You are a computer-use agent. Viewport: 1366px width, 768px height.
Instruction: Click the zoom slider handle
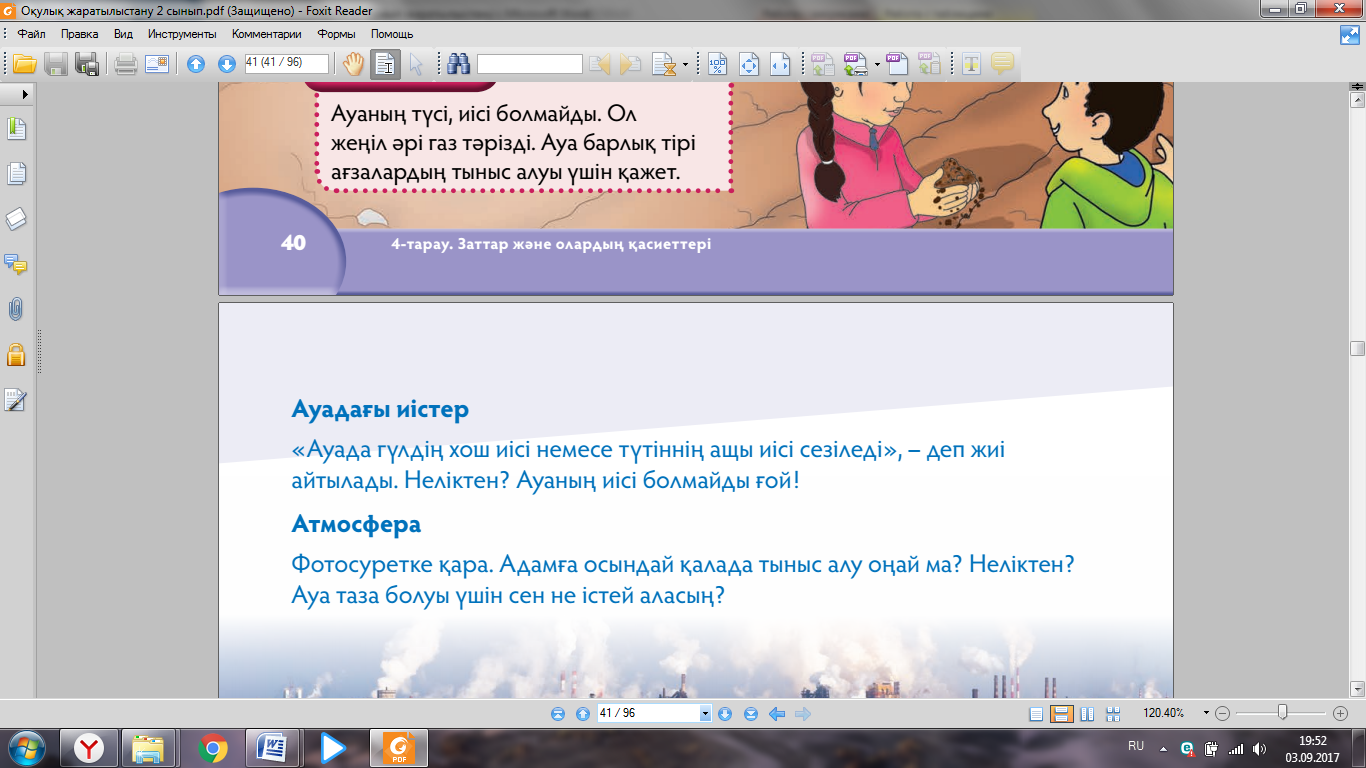coord(1282,713)
